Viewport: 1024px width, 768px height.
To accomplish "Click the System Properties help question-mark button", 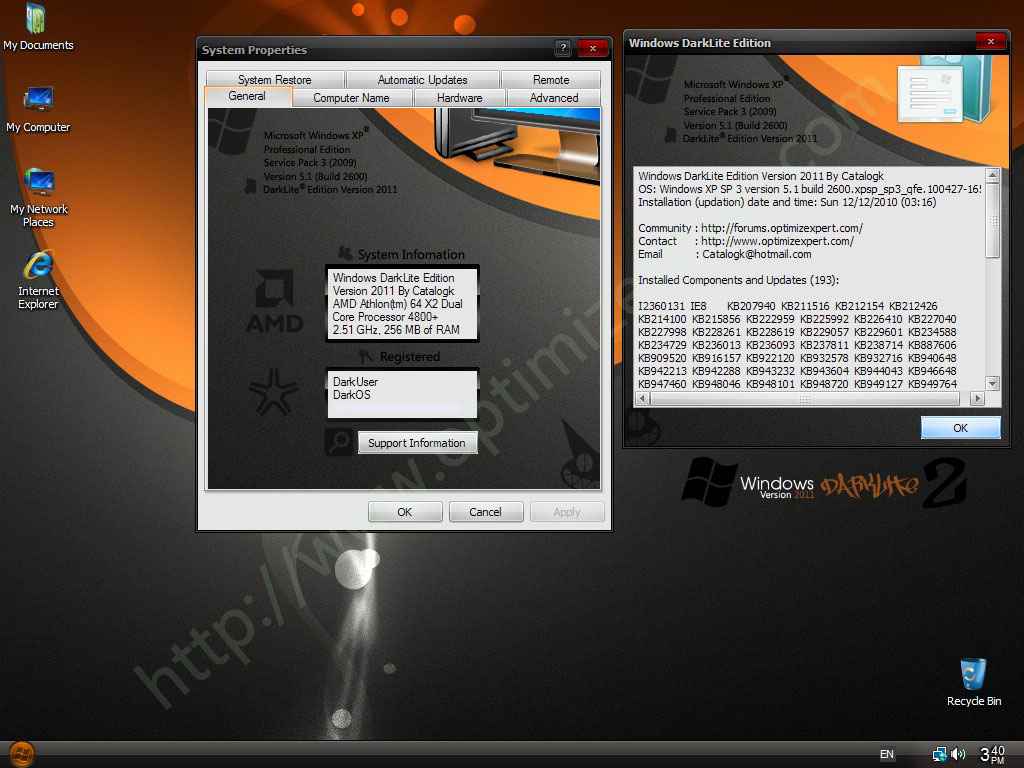I will (x=563, y=48).
